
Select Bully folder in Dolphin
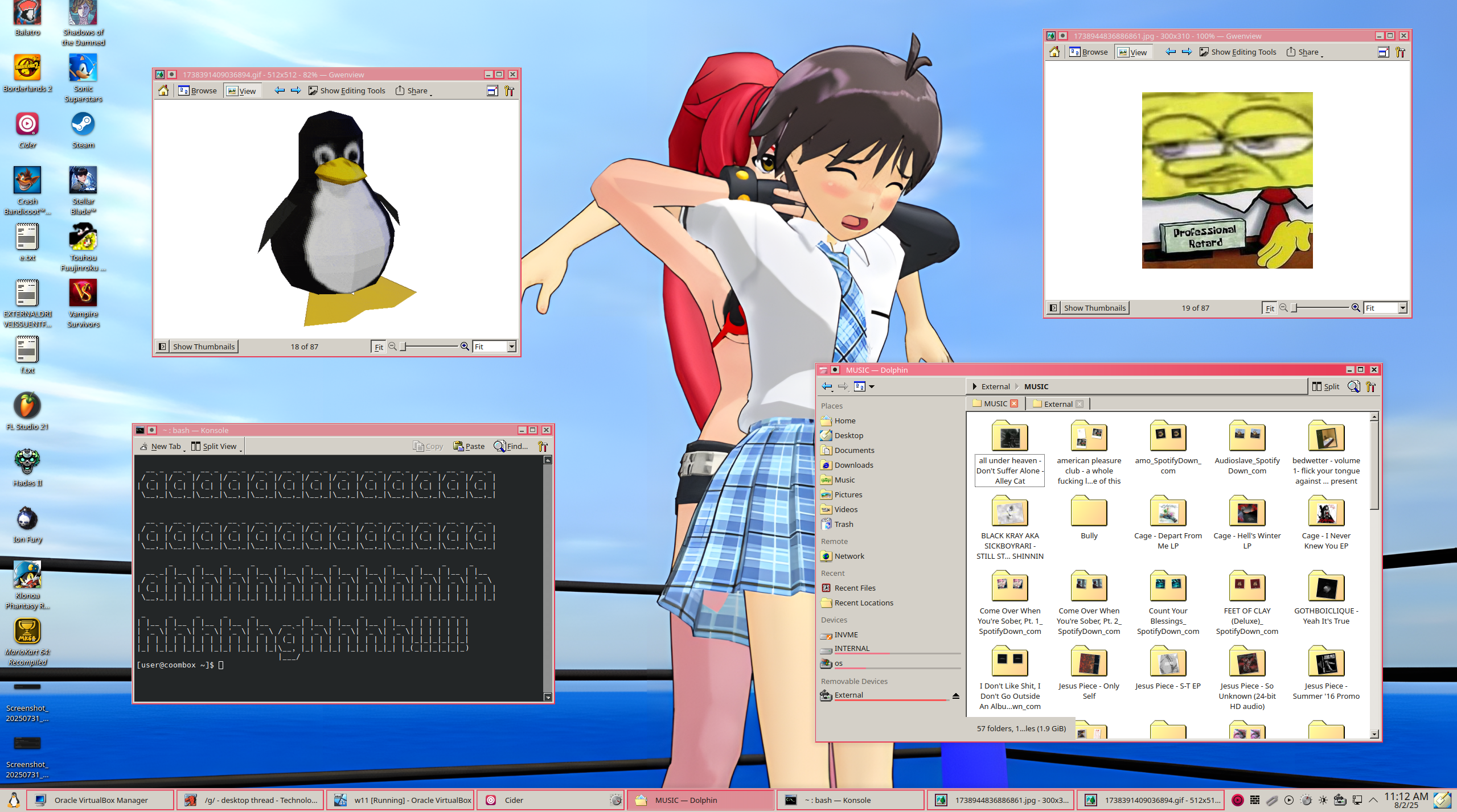(1089, 517)
